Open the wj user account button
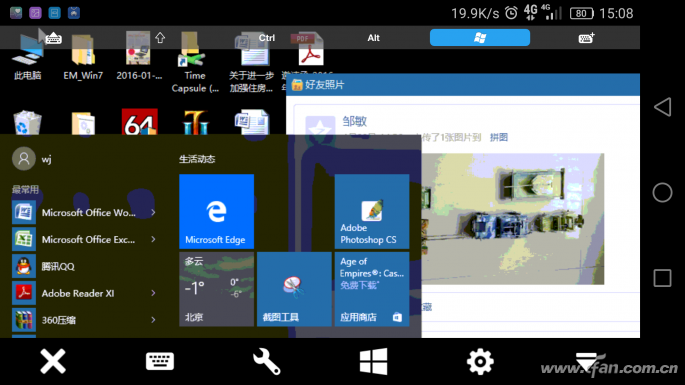This screenshot has height=385, width=685. coord(32,159)
